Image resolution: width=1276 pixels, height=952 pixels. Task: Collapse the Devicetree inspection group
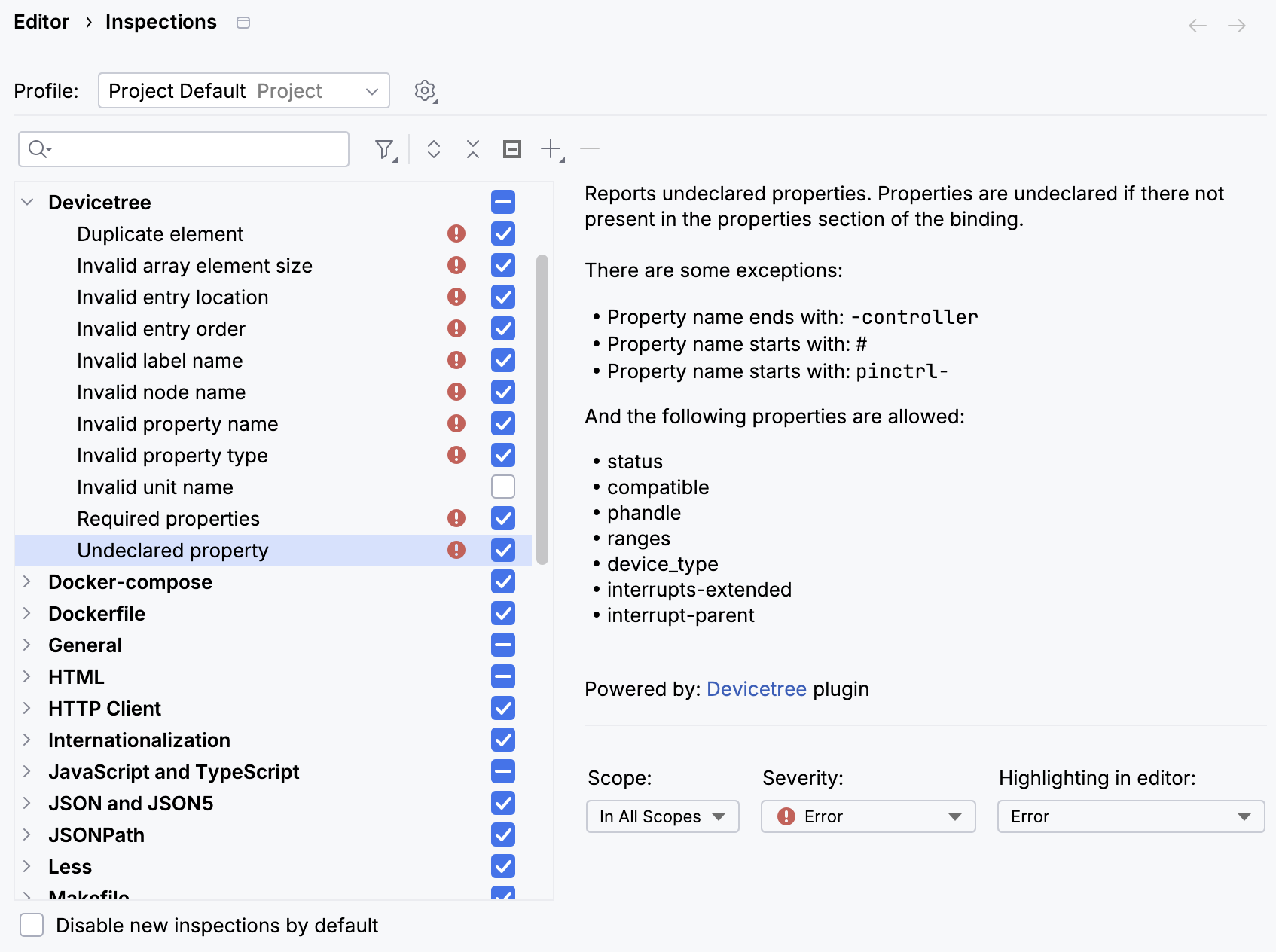point(27,202)
